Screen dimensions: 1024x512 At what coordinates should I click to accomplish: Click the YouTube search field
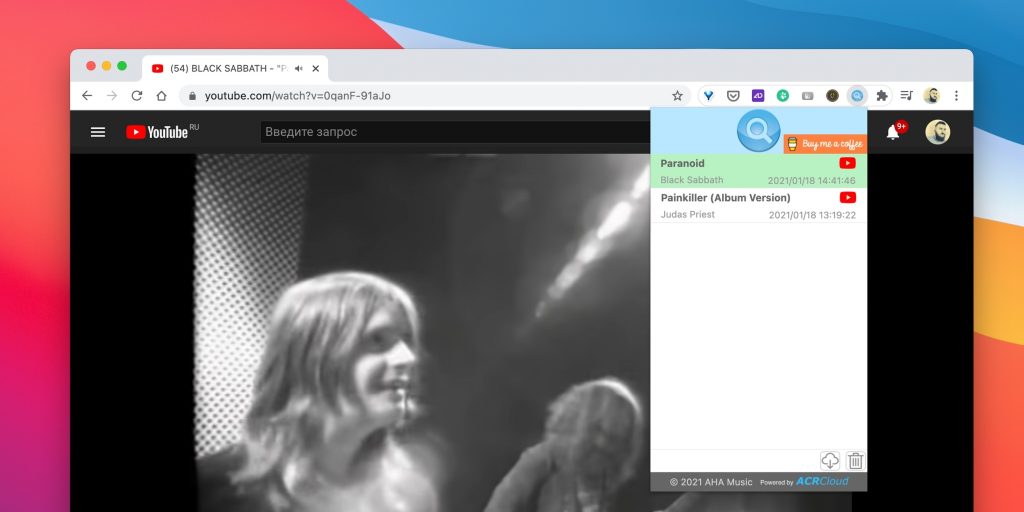(x=455, y=132)
